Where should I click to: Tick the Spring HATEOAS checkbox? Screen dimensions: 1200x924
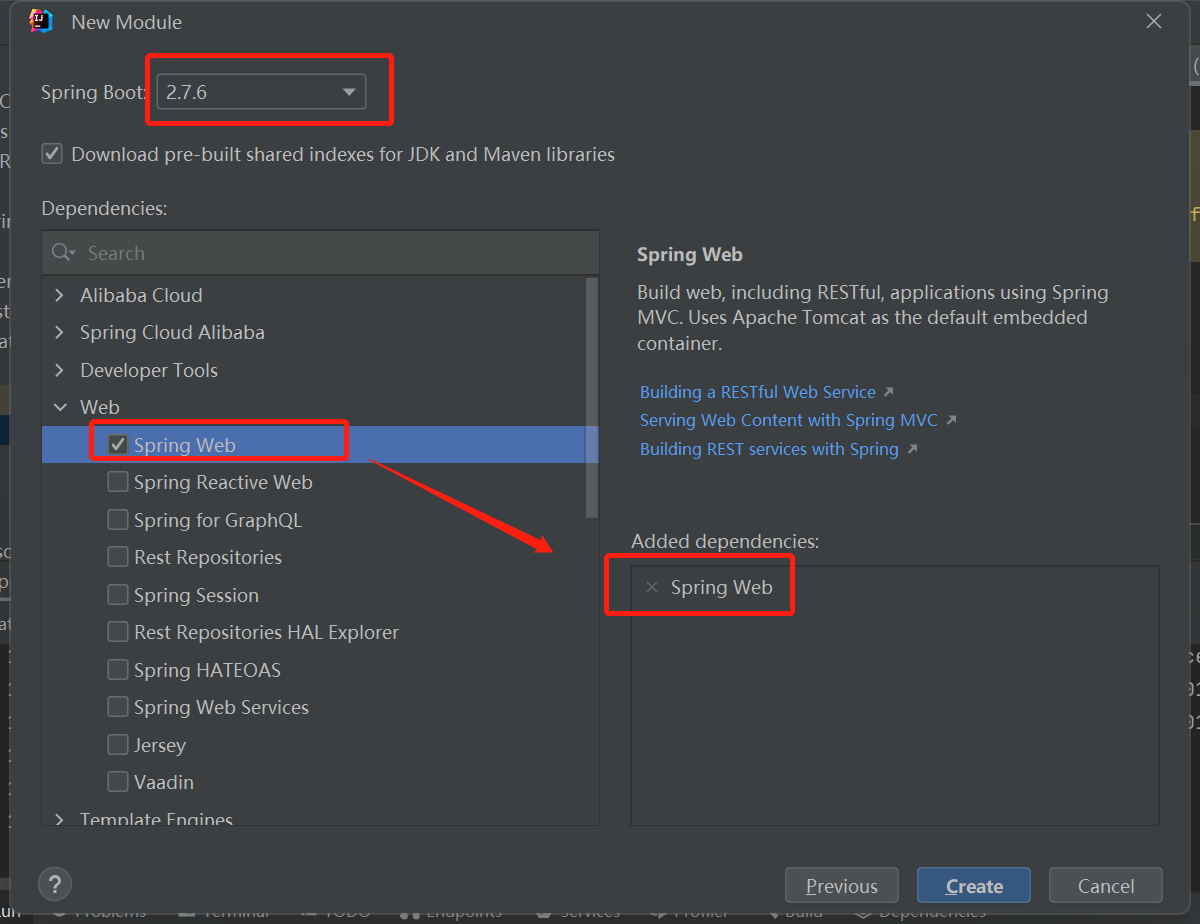[x=118, y=670]
